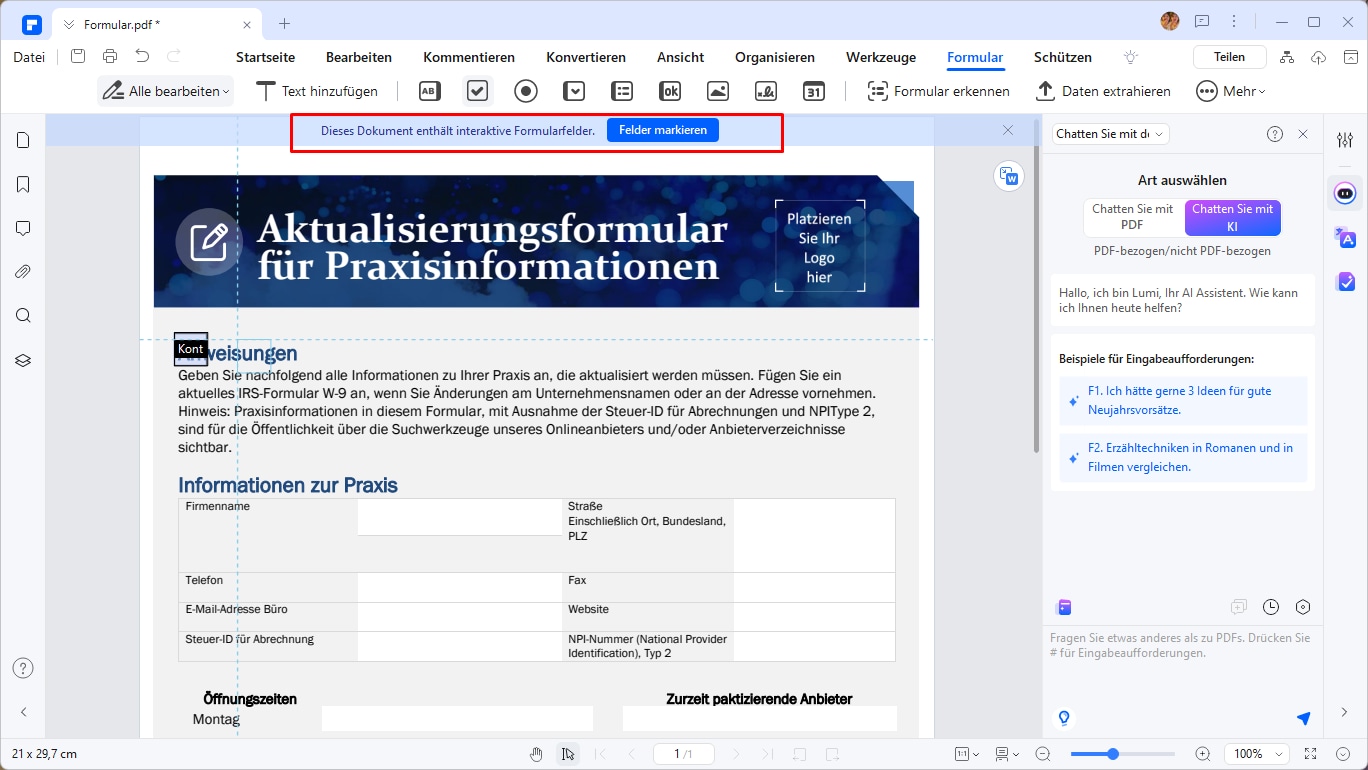1368x770 pixels.
Task: Click the Firmenname form input field
Action: tap(460, 517)
